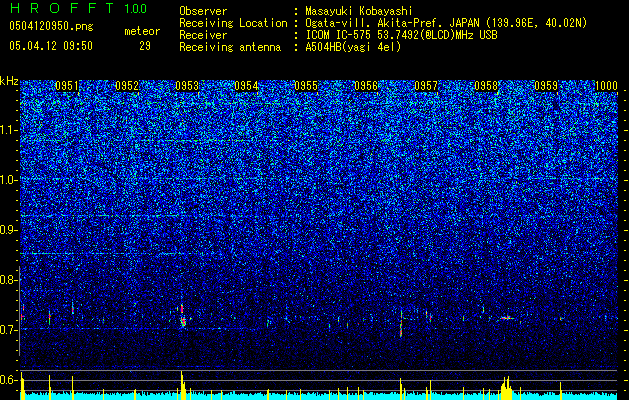Select the filename 0504120950.png
Screen dimensions: 629x400
[51, 26]
